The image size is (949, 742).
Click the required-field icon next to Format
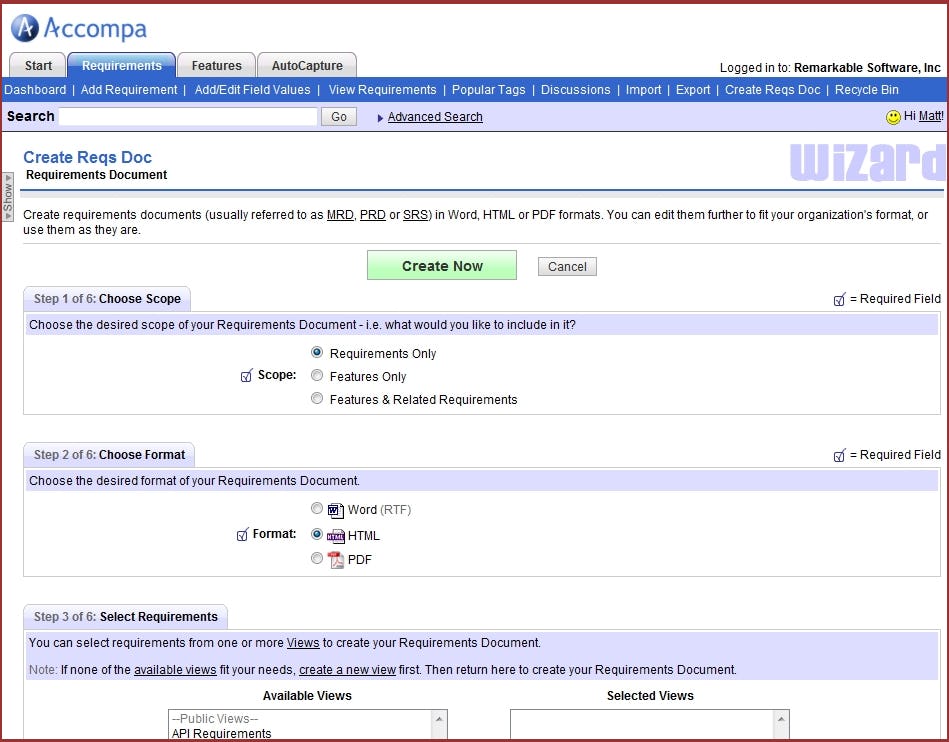coord(241,534)
